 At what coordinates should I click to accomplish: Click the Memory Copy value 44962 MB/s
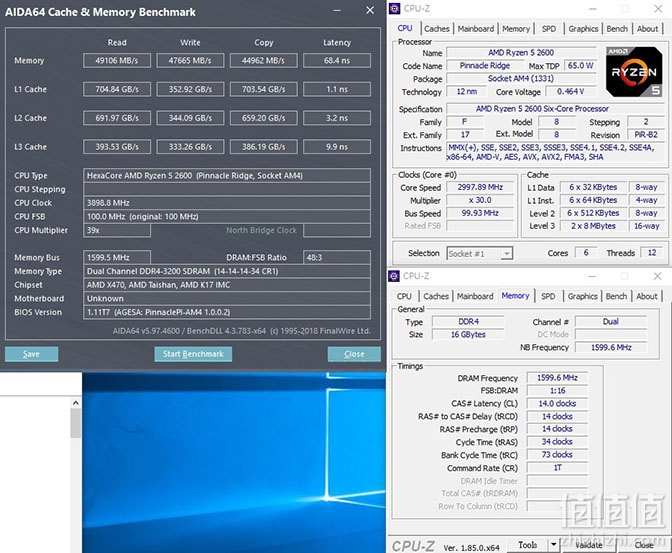(x=264, y=60)
